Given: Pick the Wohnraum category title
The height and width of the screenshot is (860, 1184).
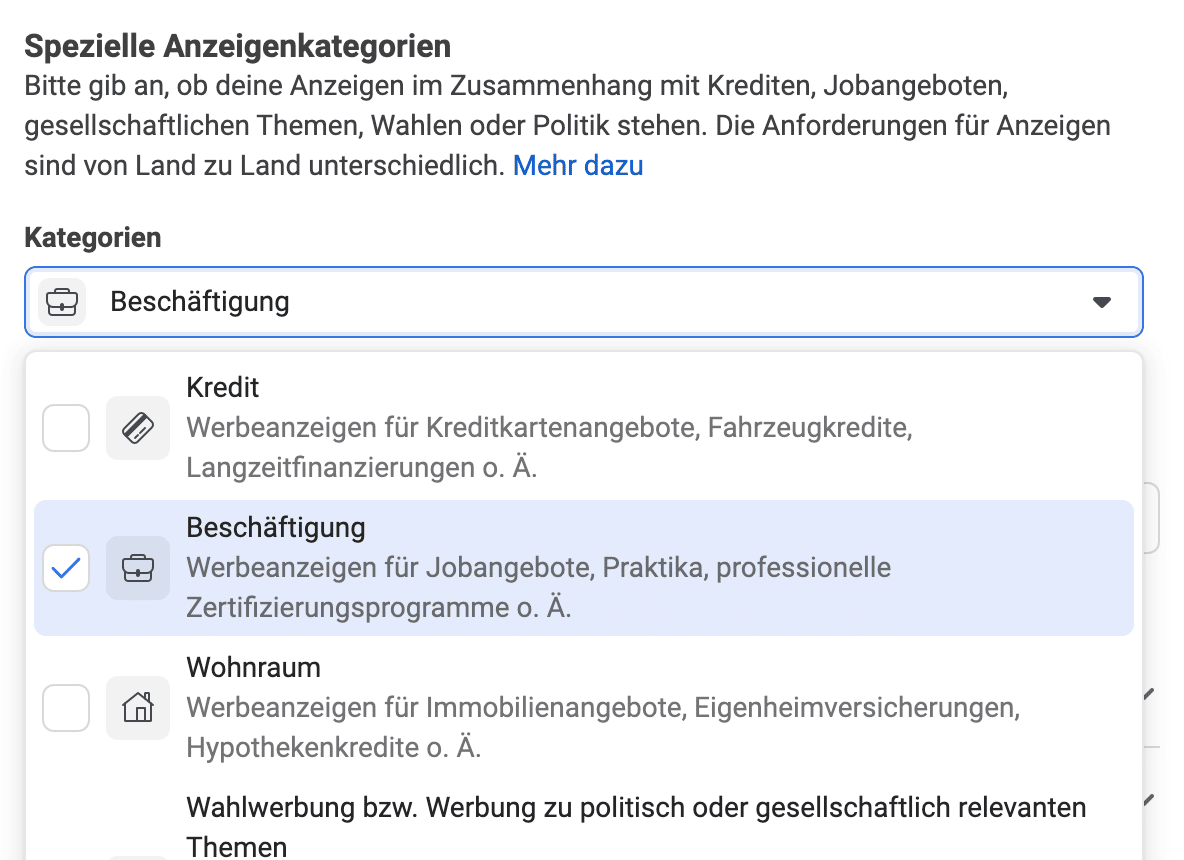Looking at the screenshot, I should coord(253,667).
